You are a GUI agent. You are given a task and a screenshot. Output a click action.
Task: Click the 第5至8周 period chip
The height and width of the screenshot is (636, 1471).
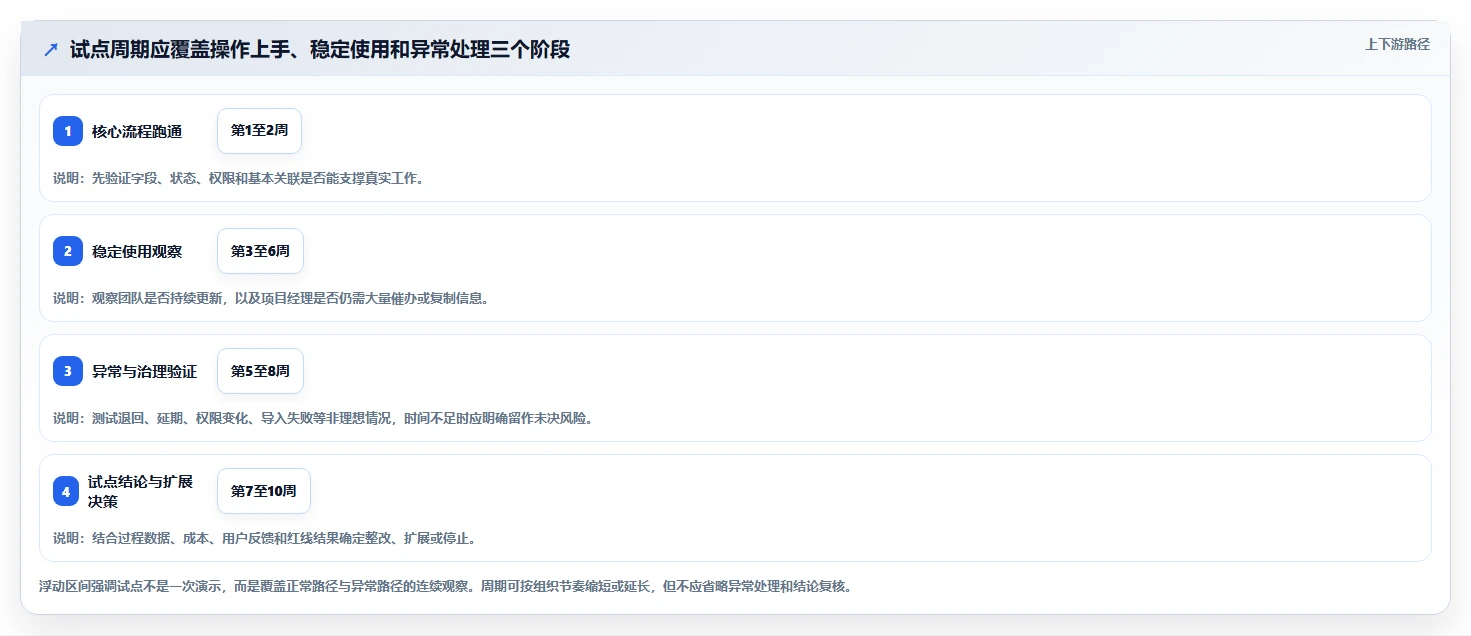point(260,371)
